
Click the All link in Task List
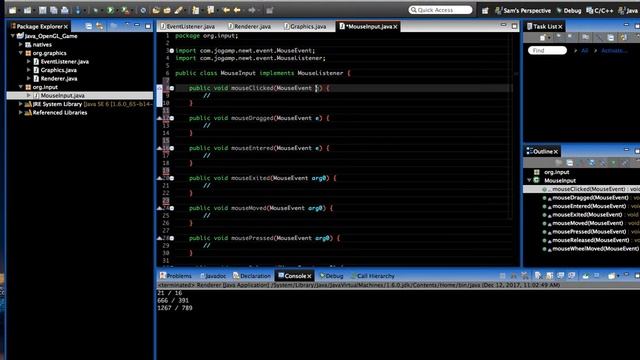(584, 51)
